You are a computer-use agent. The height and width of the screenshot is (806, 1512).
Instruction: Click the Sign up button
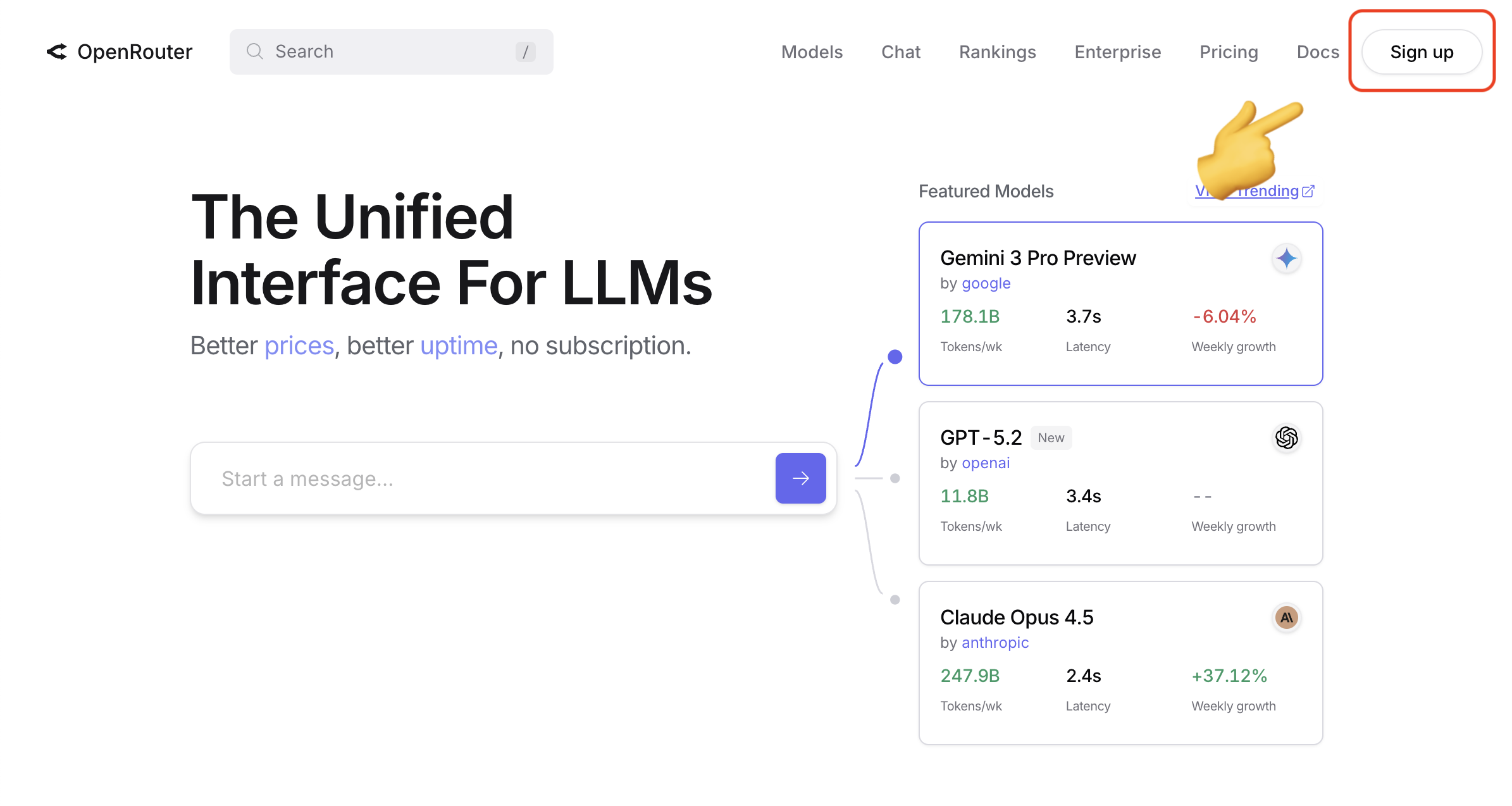pos(1422,52)
